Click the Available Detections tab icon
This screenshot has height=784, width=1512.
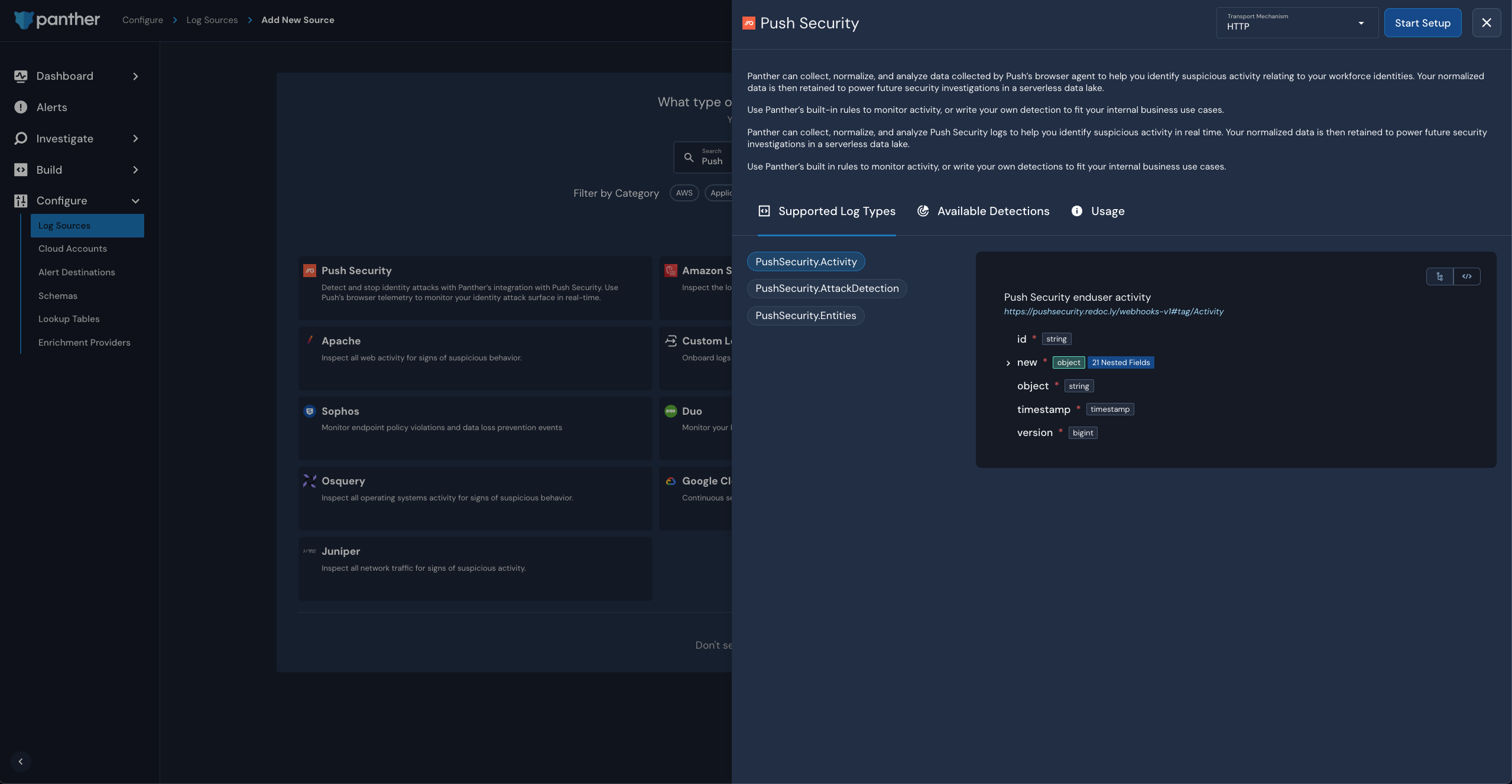(923, 212)
